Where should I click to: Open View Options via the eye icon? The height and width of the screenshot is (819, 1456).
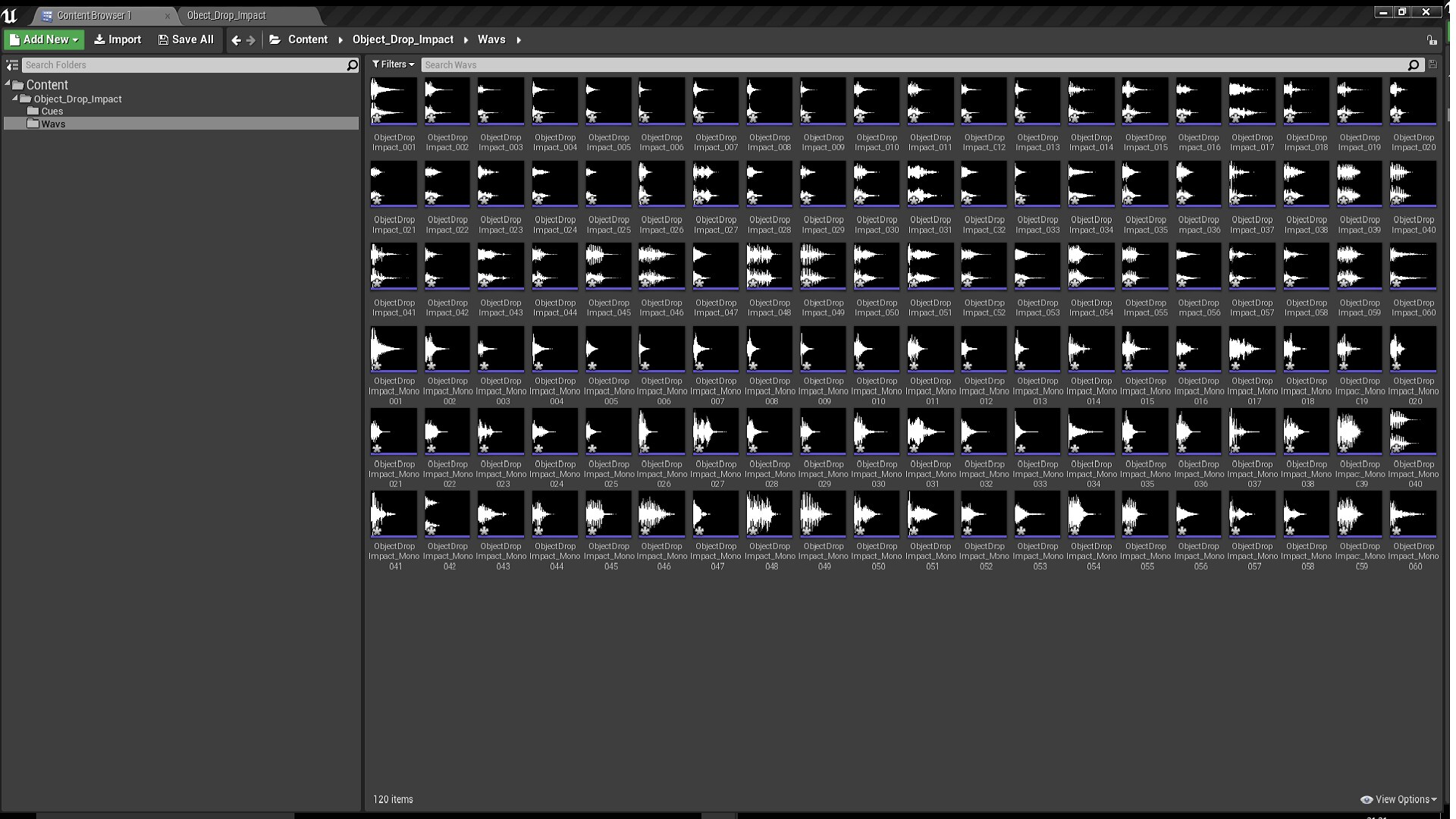pos(1365,799)
